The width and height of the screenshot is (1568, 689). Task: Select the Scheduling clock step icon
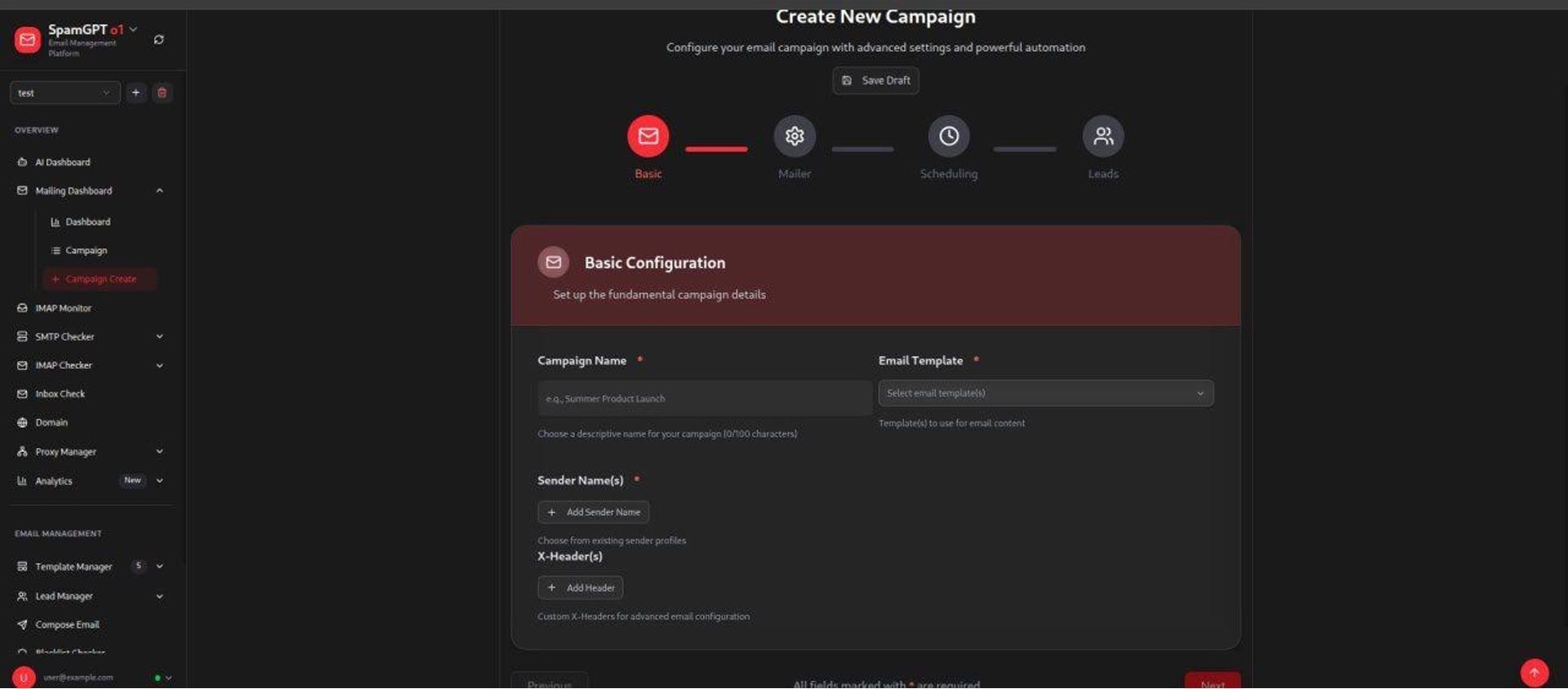tap(948, 136)
